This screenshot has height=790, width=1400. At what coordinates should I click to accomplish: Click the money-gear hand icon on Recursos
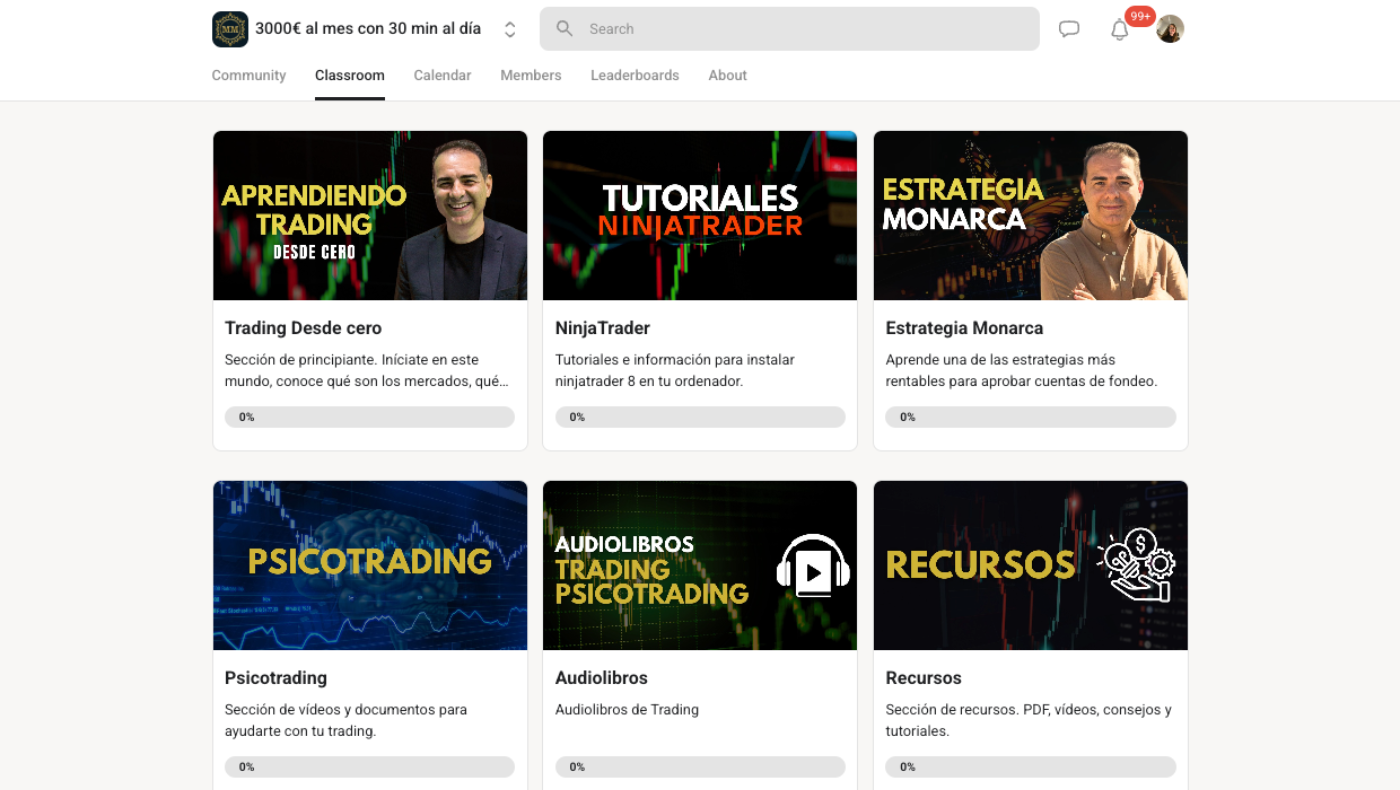[1136, 565]
